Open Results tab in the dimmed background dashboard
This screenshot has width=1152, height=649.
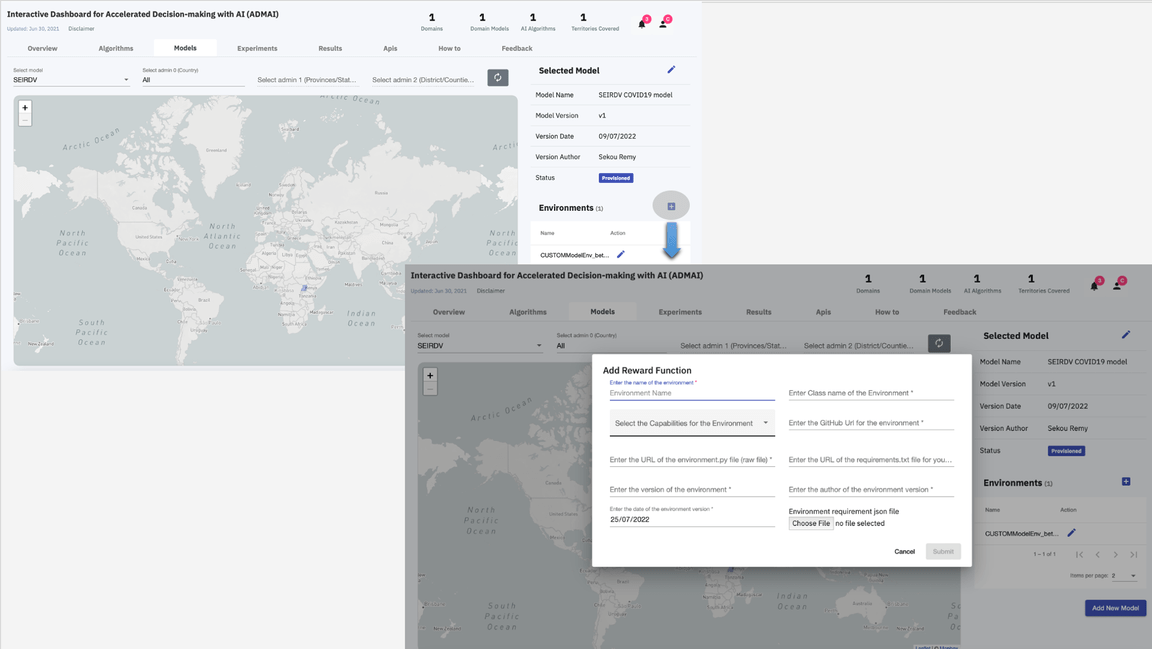[758, 312]
